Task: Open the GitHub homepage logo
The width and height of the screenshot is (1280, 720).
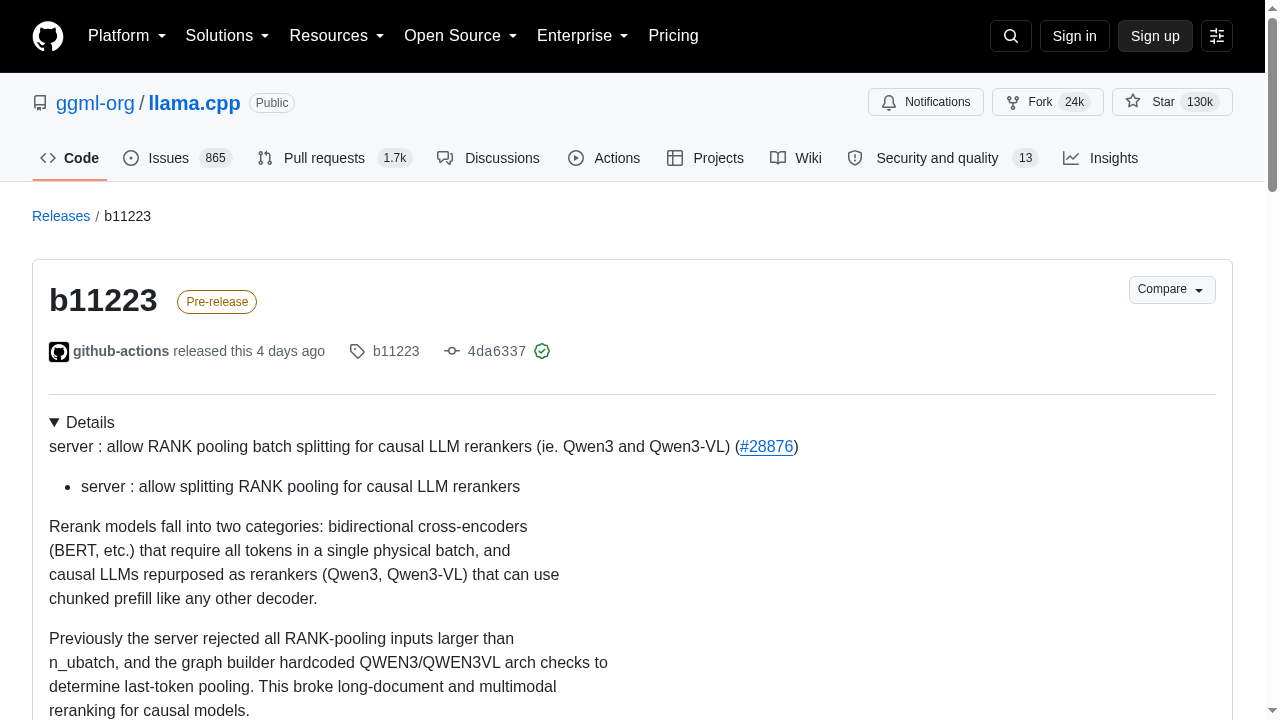Action: 48,36
